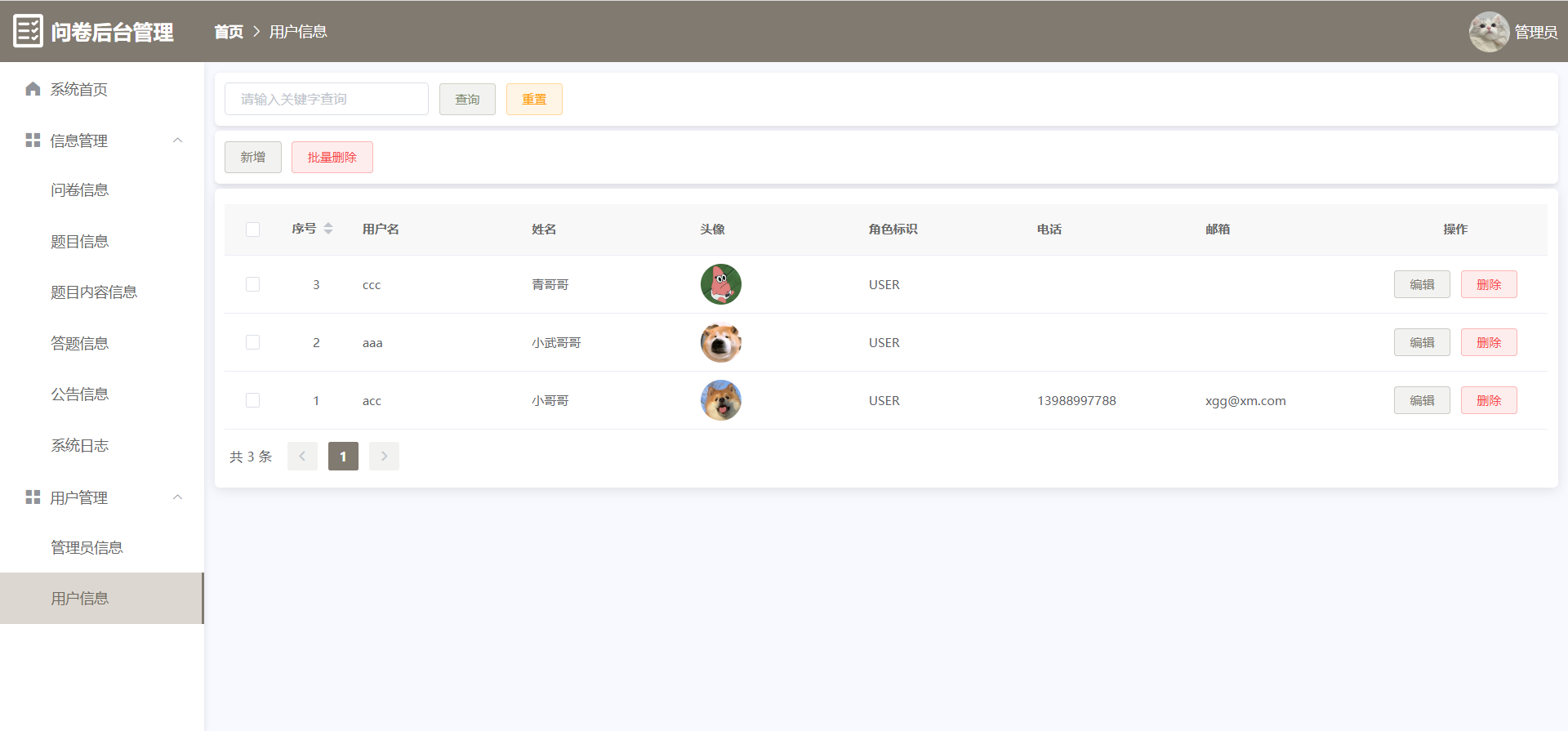Screen dimensions: 1568x731
Task: Click the 操作 column header
Action: [x=1455, y=230]
